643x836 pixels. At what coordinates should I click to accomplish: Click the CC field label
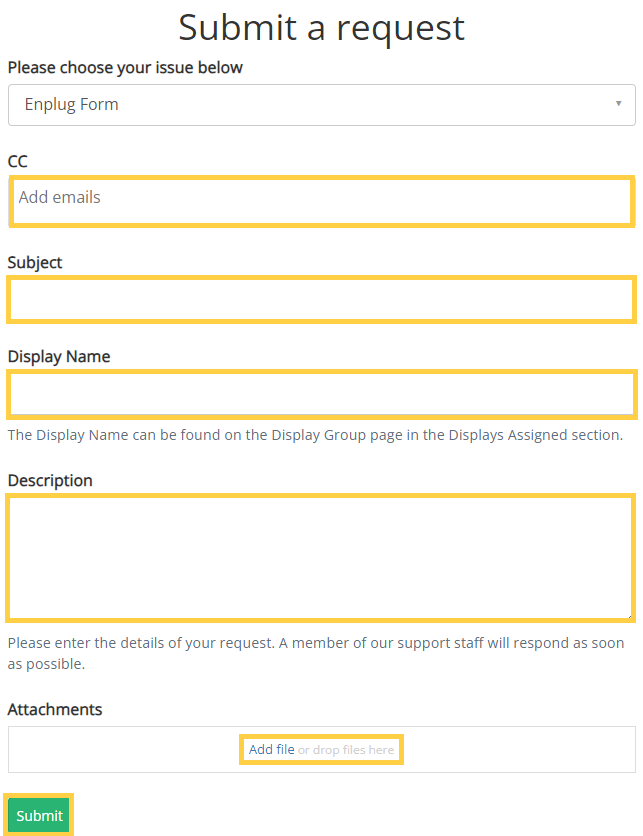[x=18, y=161]
